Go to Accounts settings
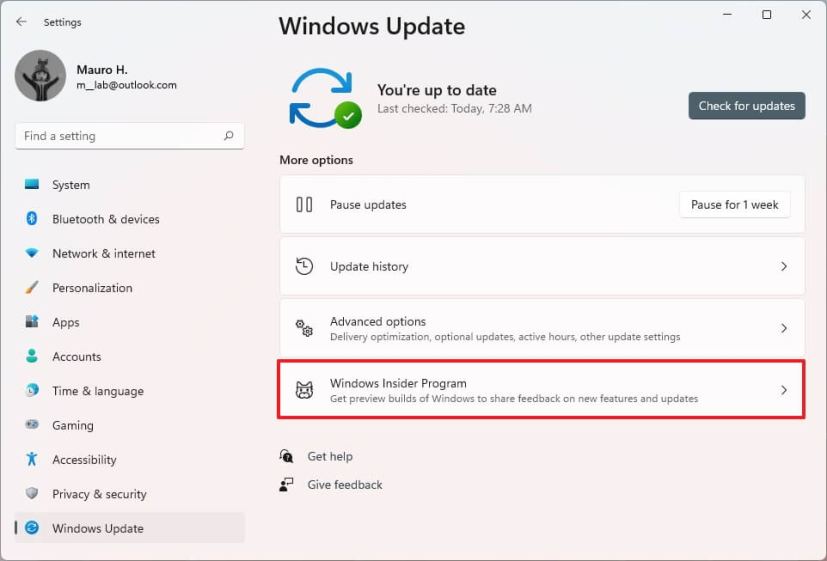827x561 pixels. (x=130, y=356)
